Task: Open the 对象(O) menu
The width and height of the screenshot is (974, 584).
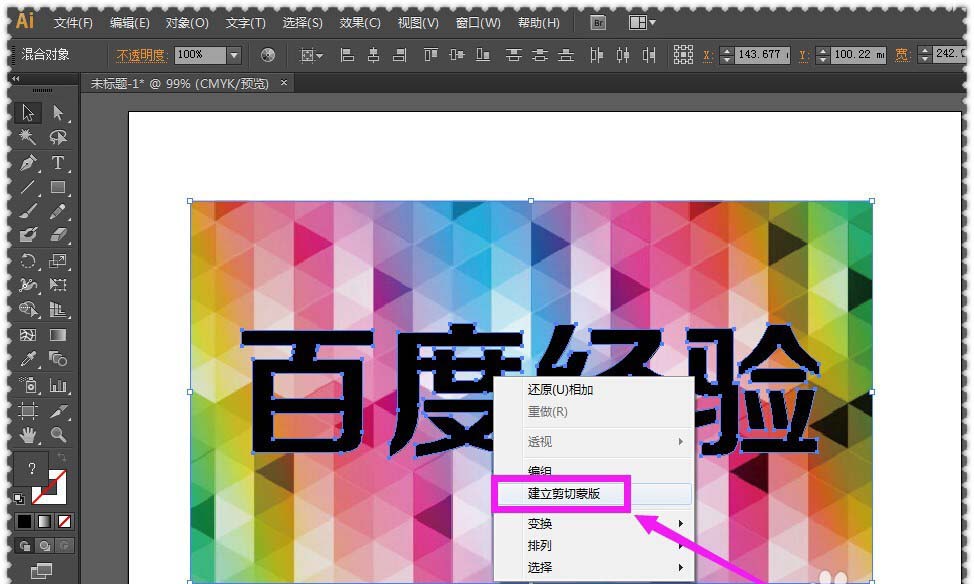Action: click(x=187, y=23)
